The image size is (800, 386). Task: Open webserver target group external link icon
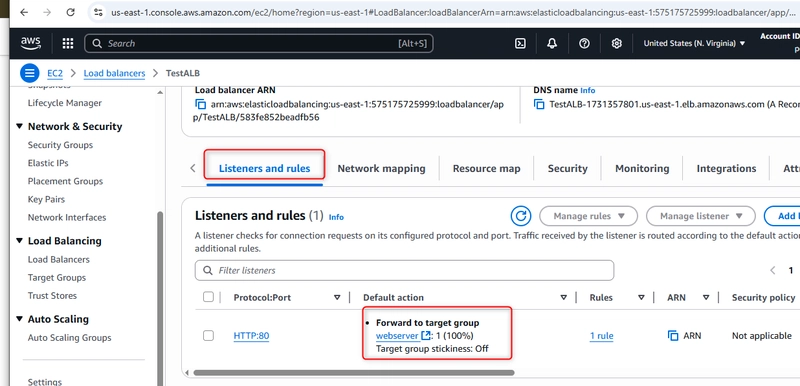coord(426,336)
